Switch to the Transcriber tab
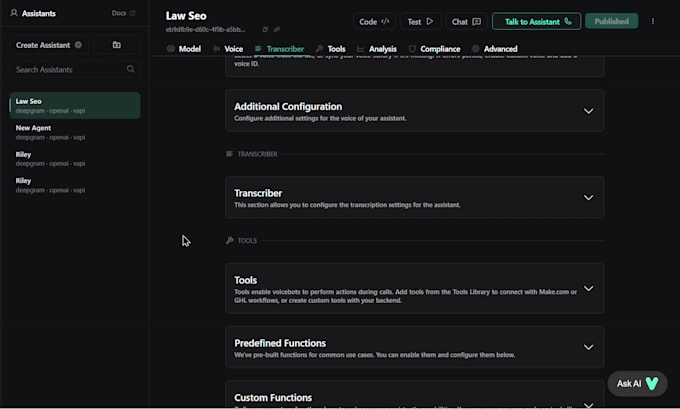 pyautogui.click(x=279, y=49)
